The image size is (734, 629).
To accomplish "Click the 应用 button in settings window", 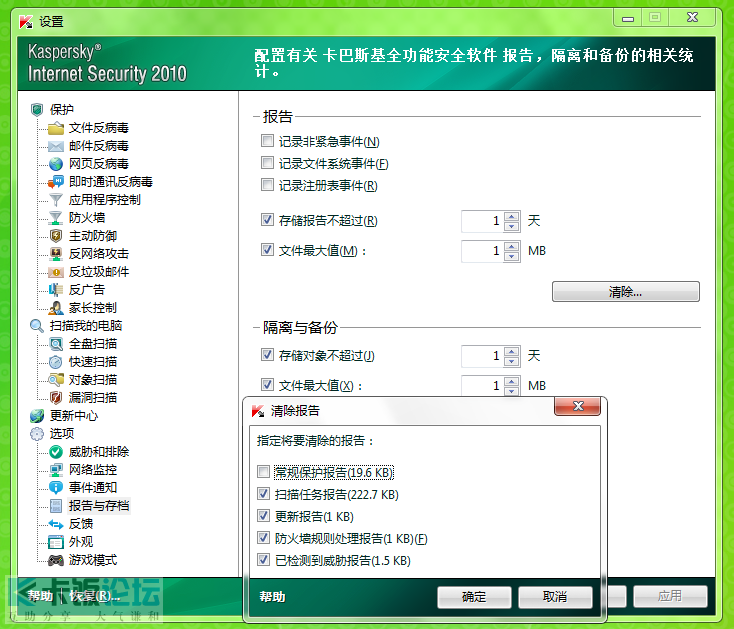I will click(670, 596).
